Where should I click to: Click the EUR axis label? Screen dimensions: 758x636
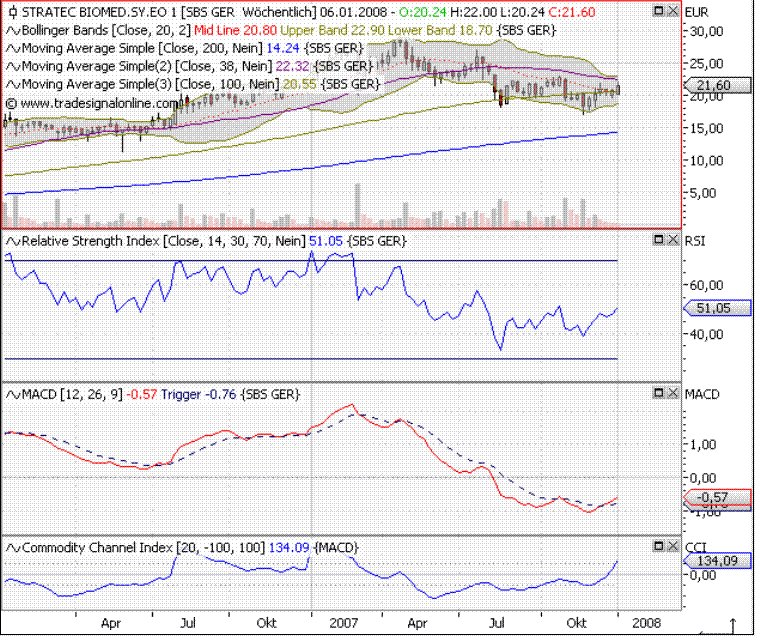[x=697, y=13]
